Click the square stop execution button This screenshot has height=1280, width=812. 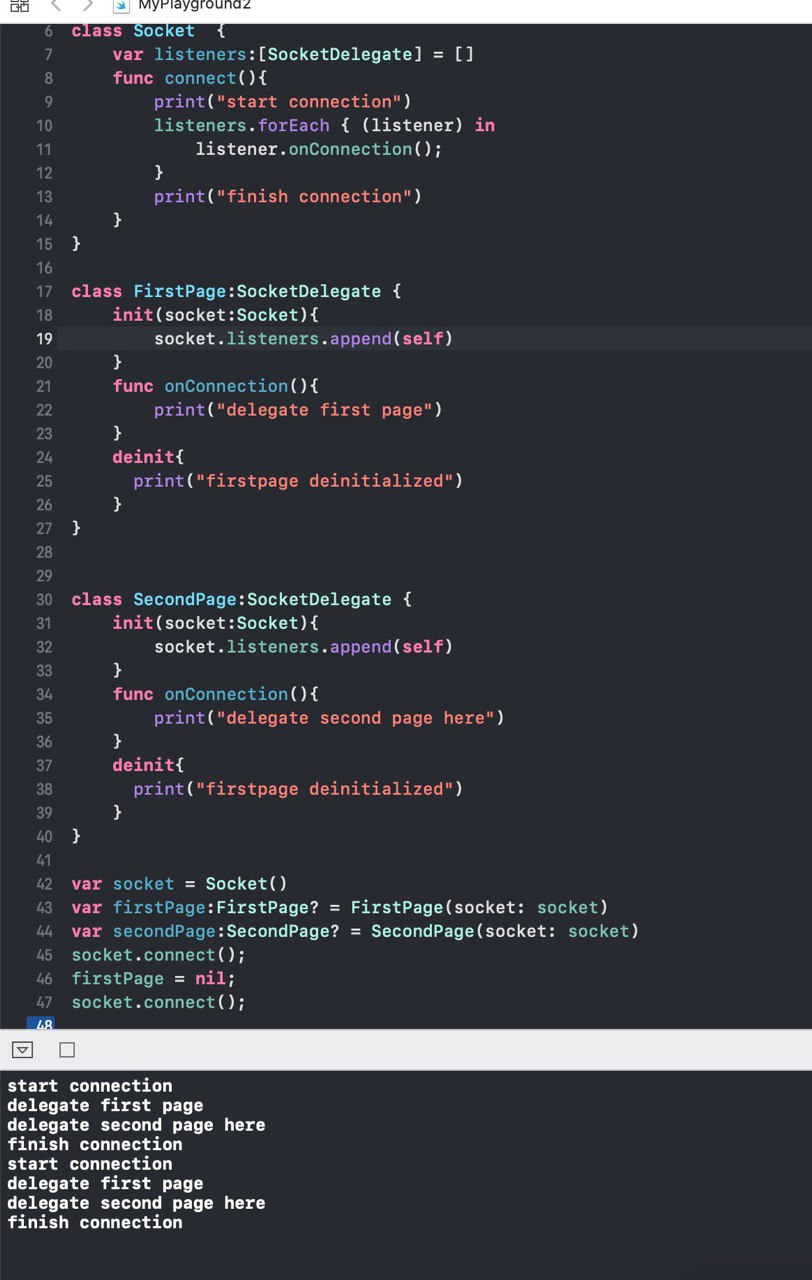[x=67, y=1050]
